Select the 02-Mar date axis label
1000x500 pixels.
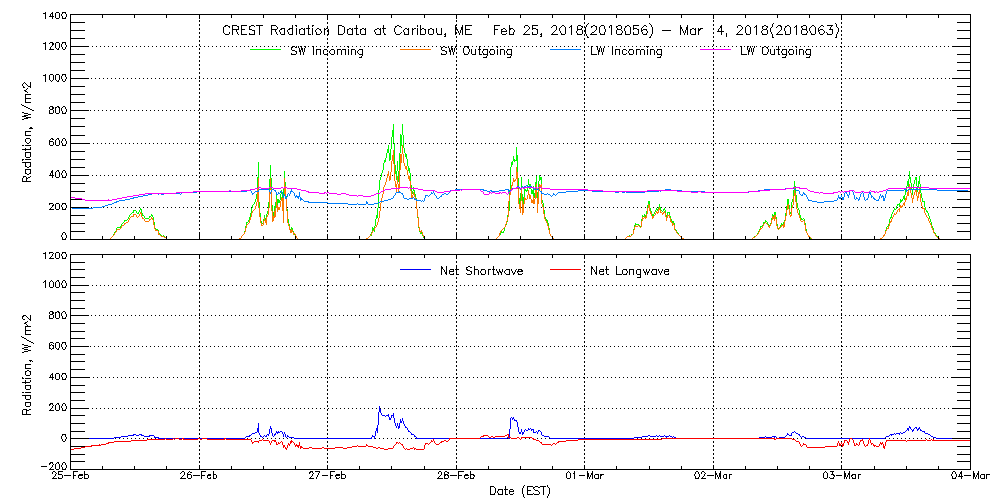click(714, 477)
